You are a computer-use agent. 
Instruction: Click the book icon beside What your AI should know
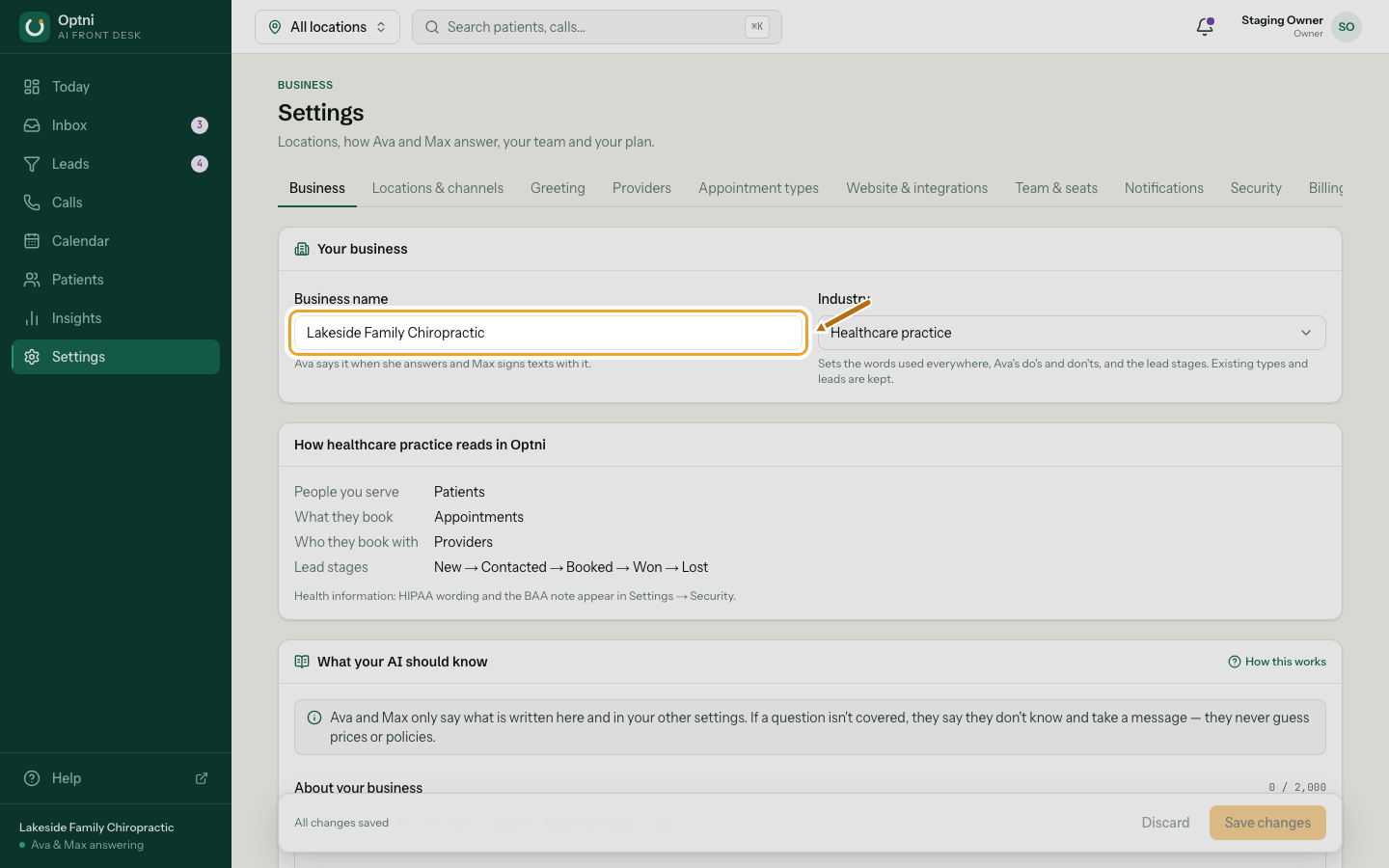click(x=302, y=662)
